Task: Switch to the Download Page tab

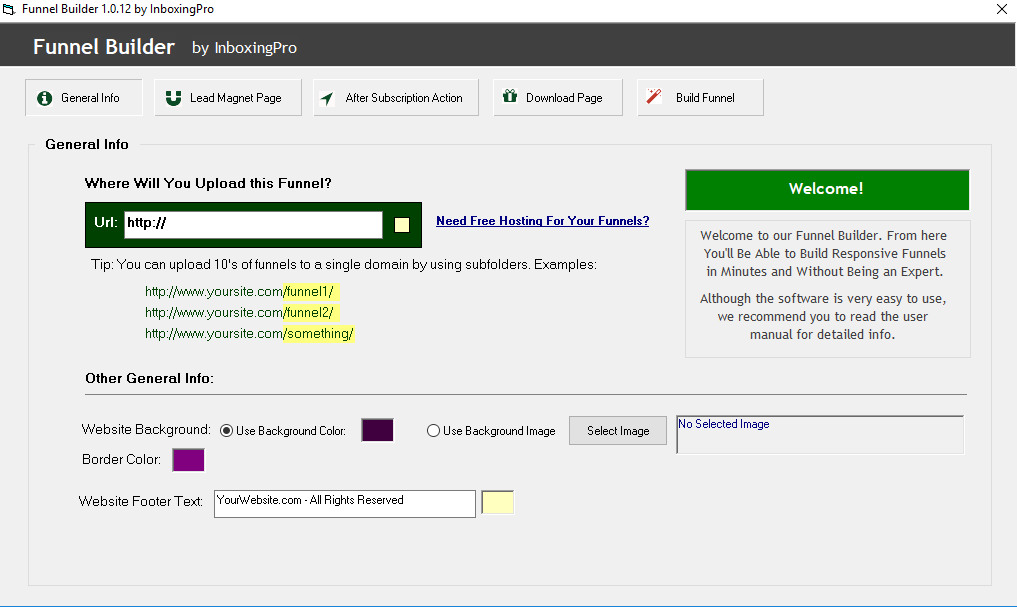Action: [558, 98]
